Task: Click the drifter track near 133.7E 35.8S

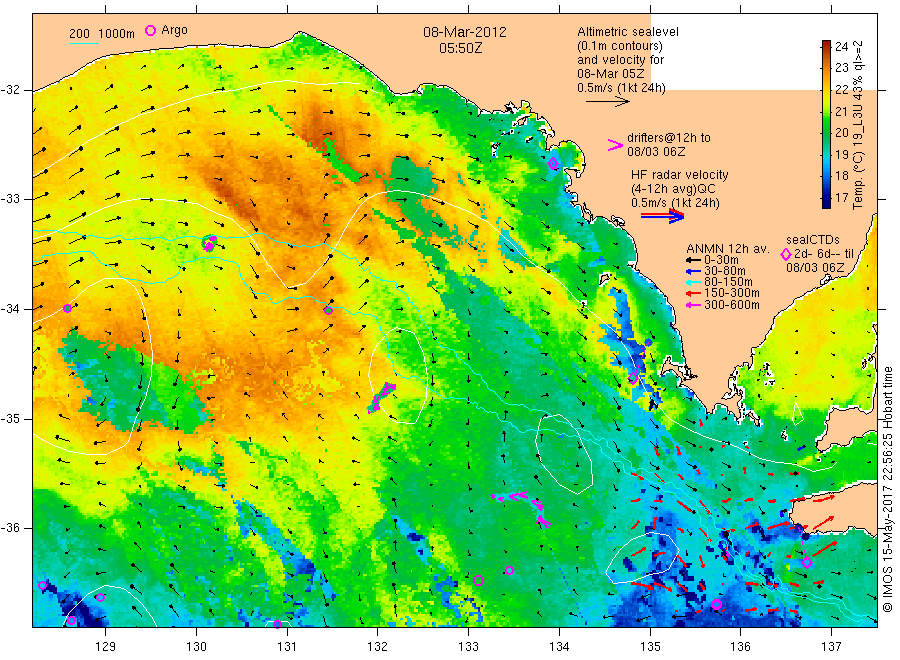Action: [x=522, y=508]
